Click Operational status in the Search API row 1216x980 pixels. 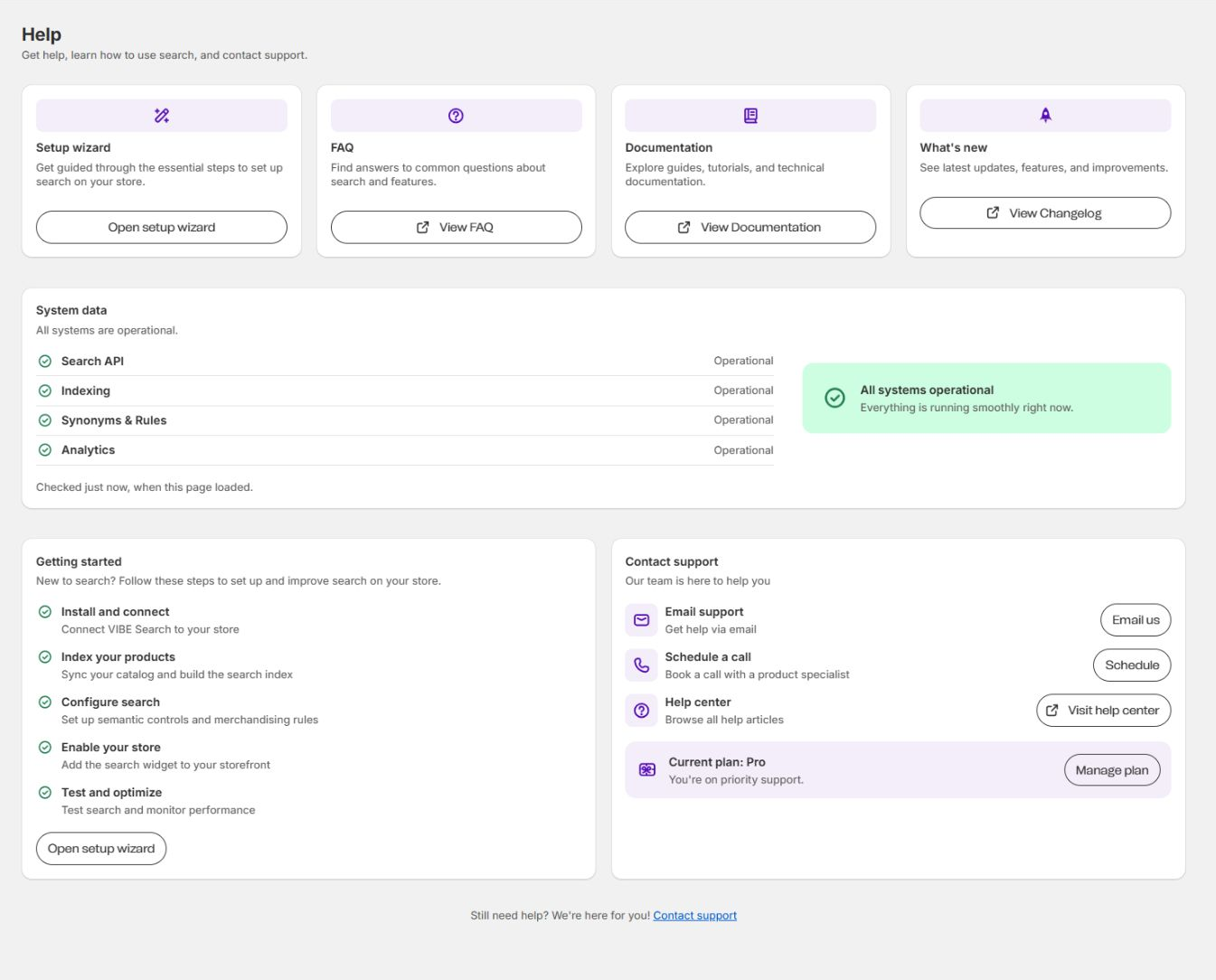(744, 361)
